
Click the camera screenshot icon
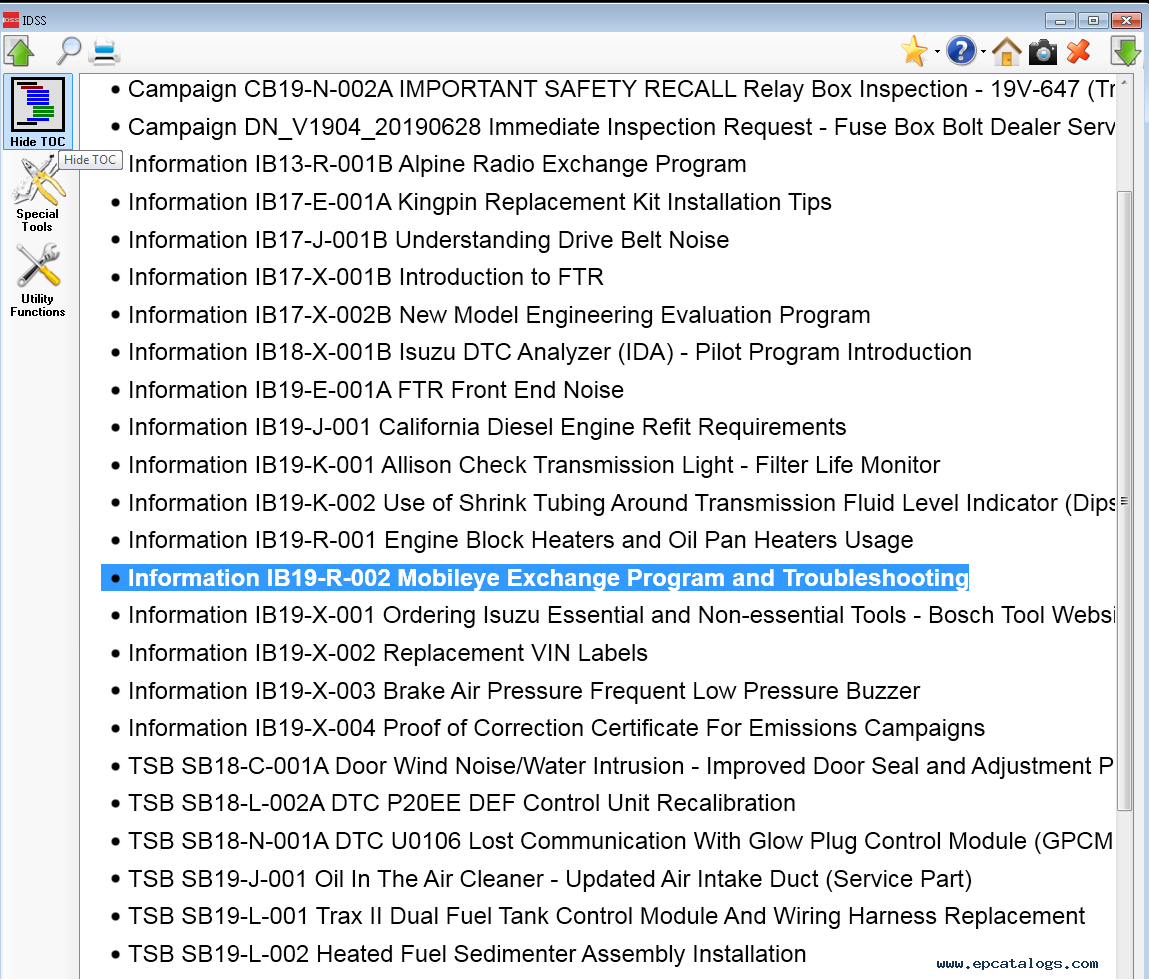1042,52
